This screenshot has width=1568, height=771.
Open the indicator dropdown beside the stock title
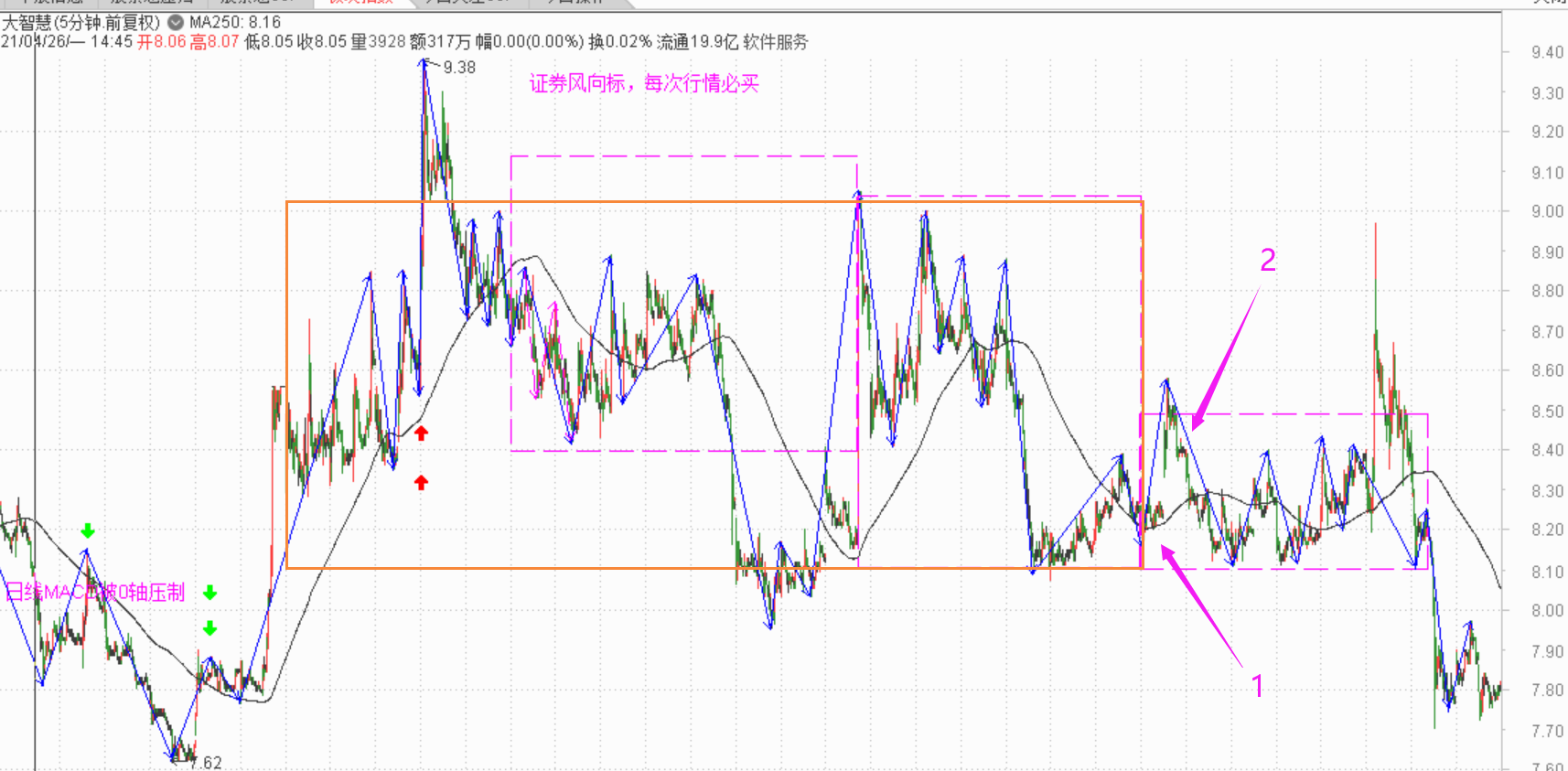pyautogui.click(x=176, y=22)
